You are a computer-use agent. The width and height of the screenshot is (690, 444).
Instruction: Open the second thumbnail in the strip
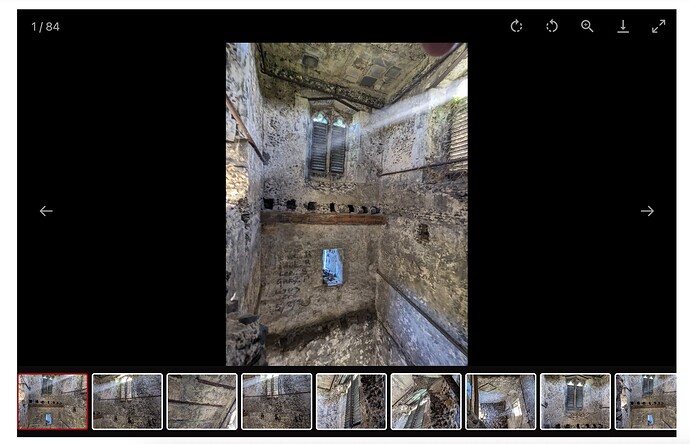coord(127,401)
